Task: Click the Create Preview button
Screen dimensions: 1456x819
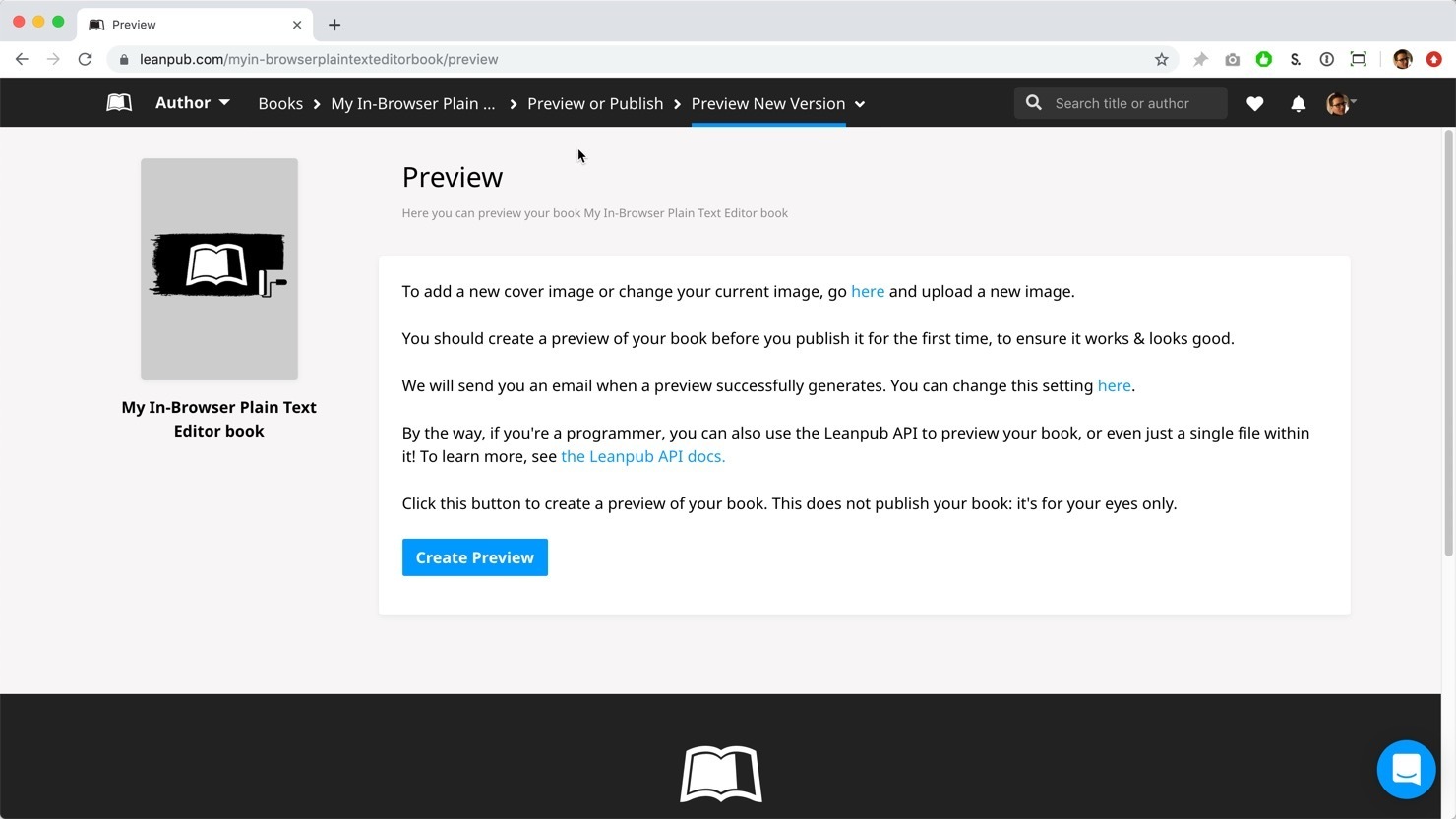Action: tap(474, 557)
